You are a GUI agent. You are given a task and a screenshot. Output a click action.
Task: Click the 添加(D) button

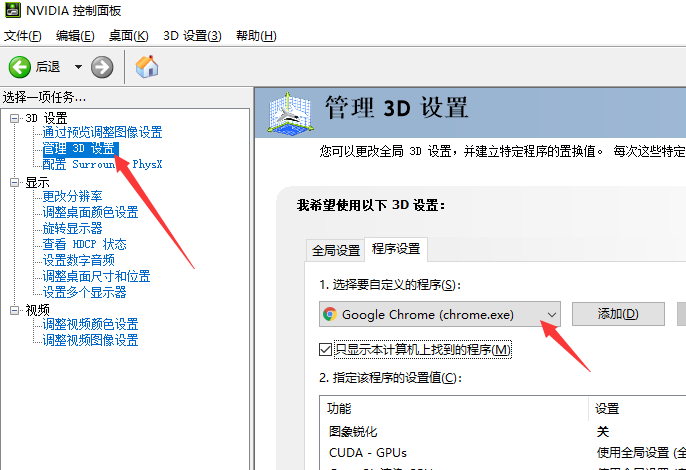pyautogui.click(x=618, y=314)
